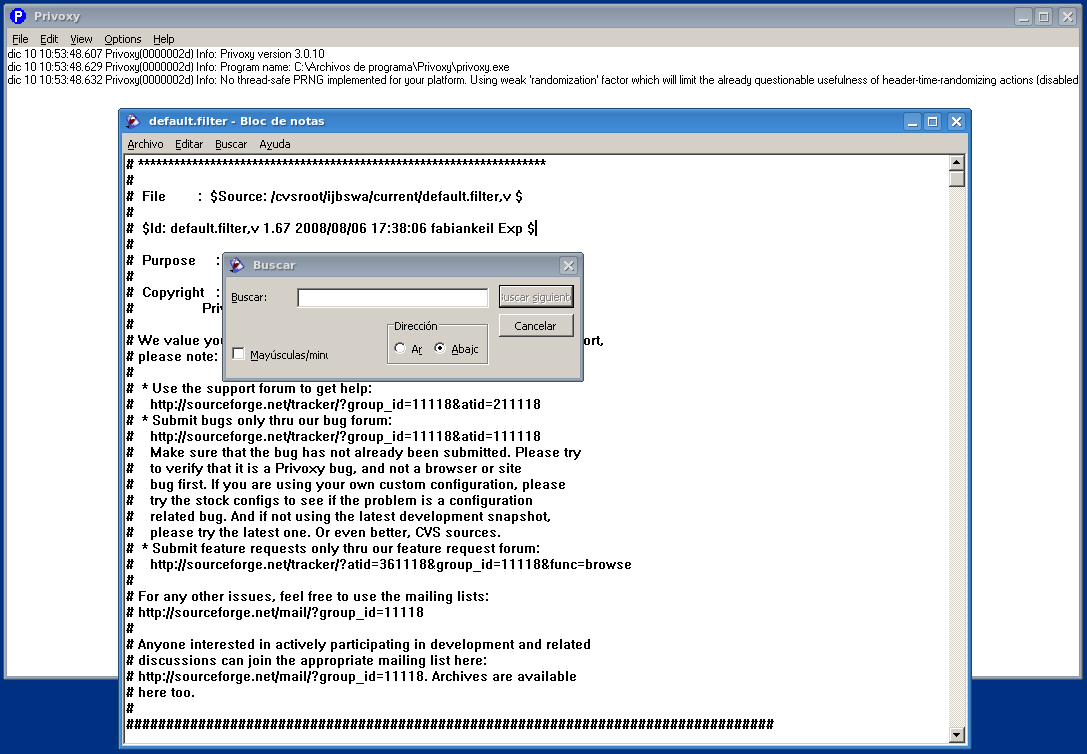Click the 'Submit bugs only thru our bug forum' line
The image size is (1087, 754).
click(259, 421)
